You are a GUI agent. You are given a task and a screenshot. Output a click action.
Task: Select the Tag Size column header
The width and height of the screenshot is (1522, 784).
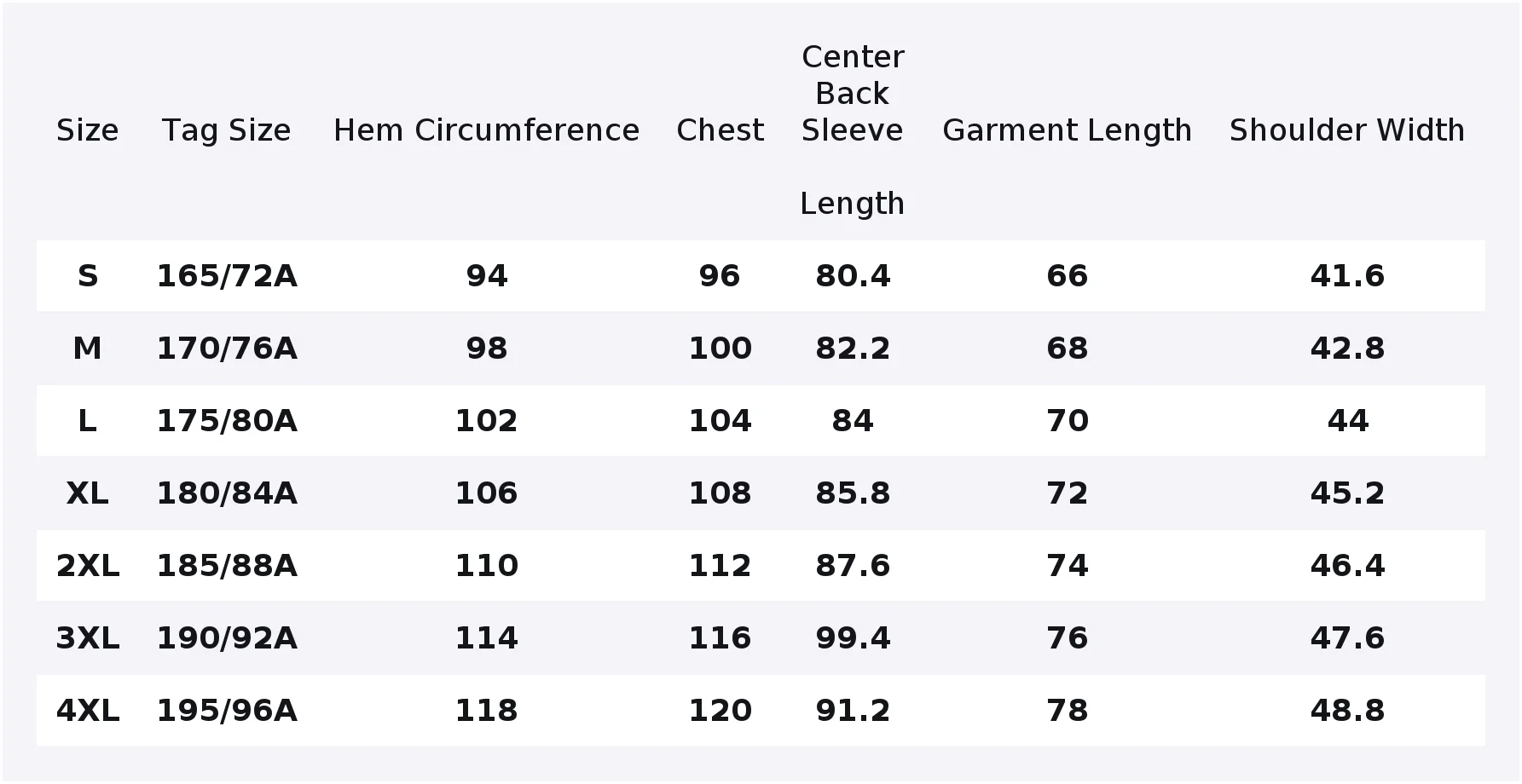click(x=227, y=130)
